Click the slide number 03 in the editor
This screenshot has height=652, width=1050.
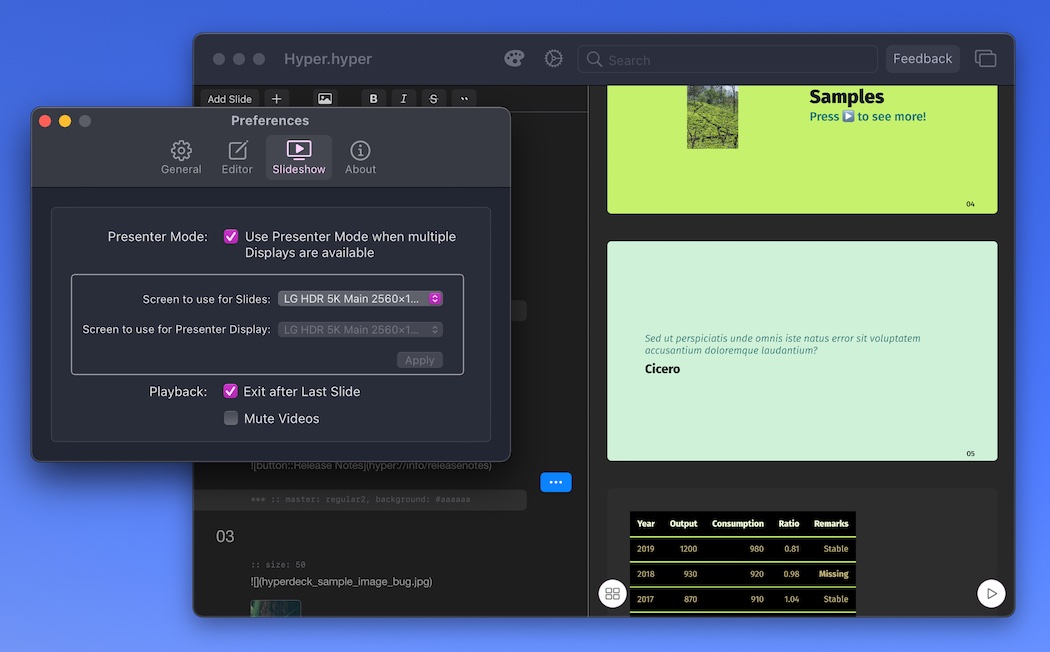225,536
